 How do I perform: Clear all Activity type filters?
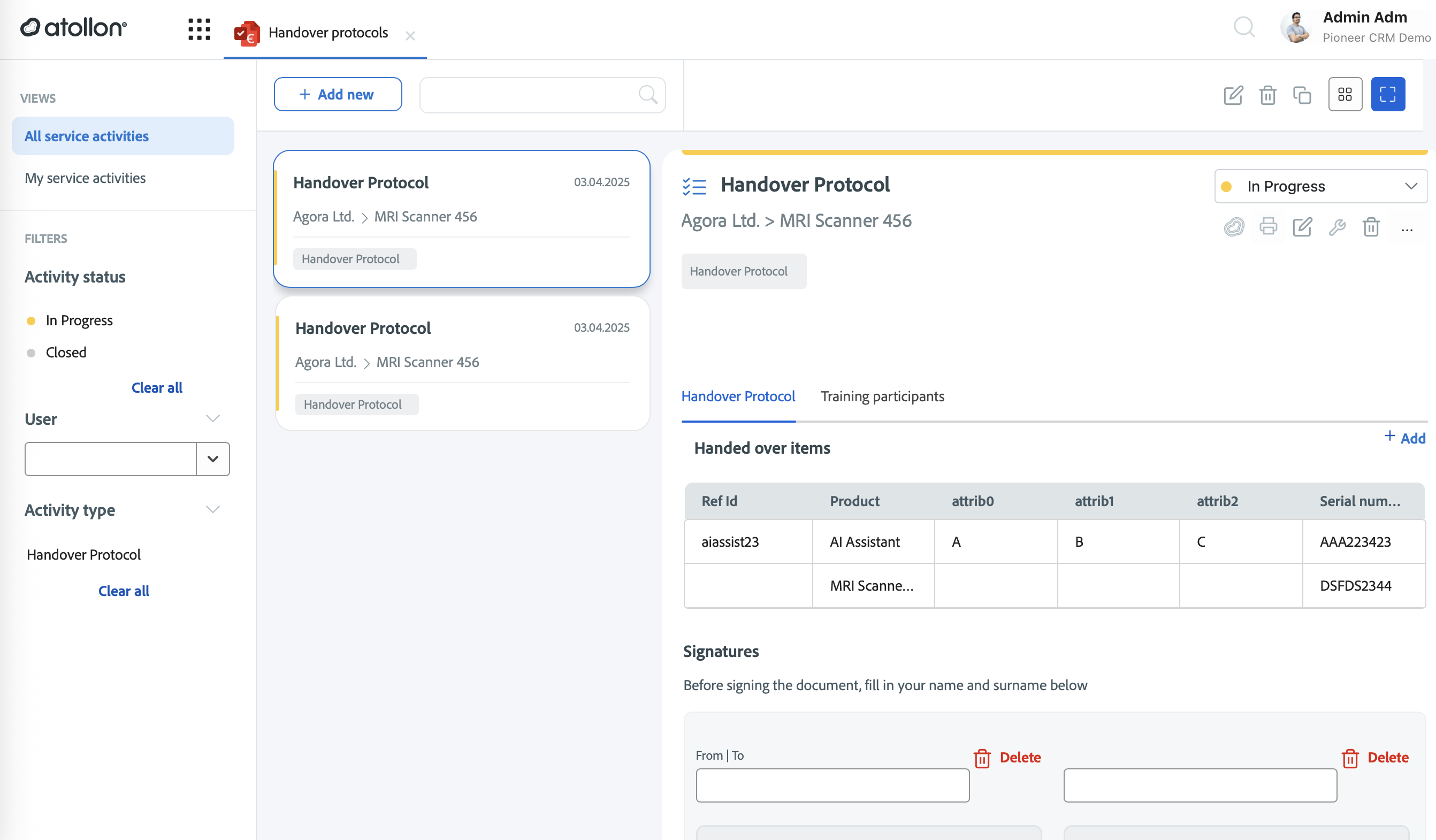click(x=124, y=592)
